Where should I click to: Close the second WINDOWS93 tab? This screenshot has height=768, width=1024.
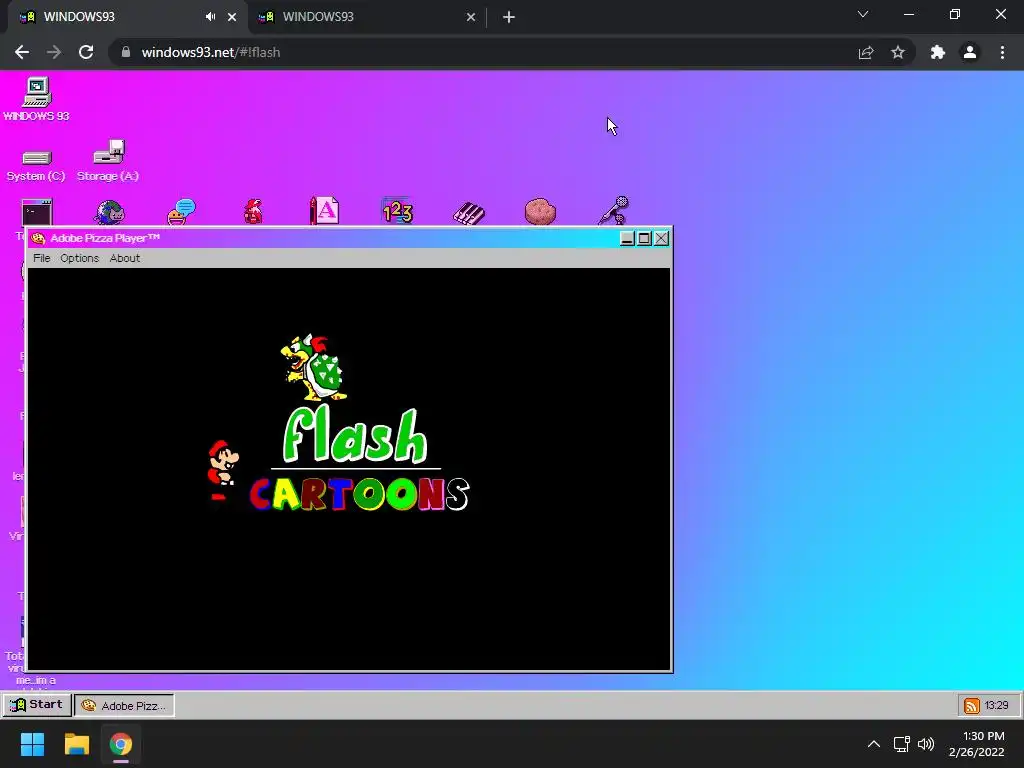click(471, 17)
